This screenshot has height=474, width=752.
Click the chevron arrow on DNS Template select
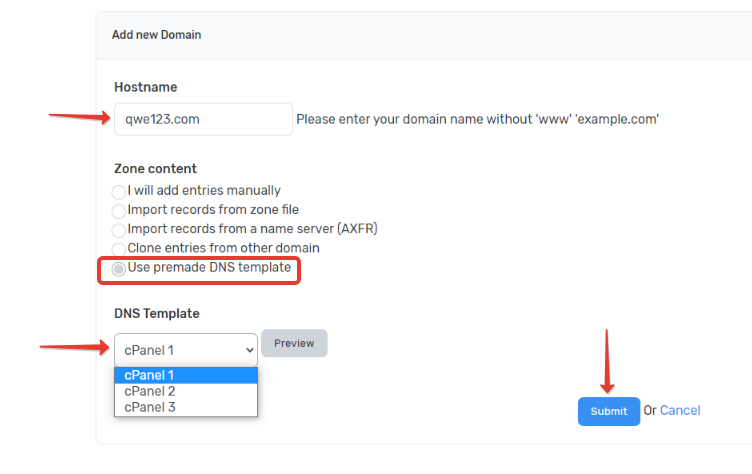tap(249, 349)
